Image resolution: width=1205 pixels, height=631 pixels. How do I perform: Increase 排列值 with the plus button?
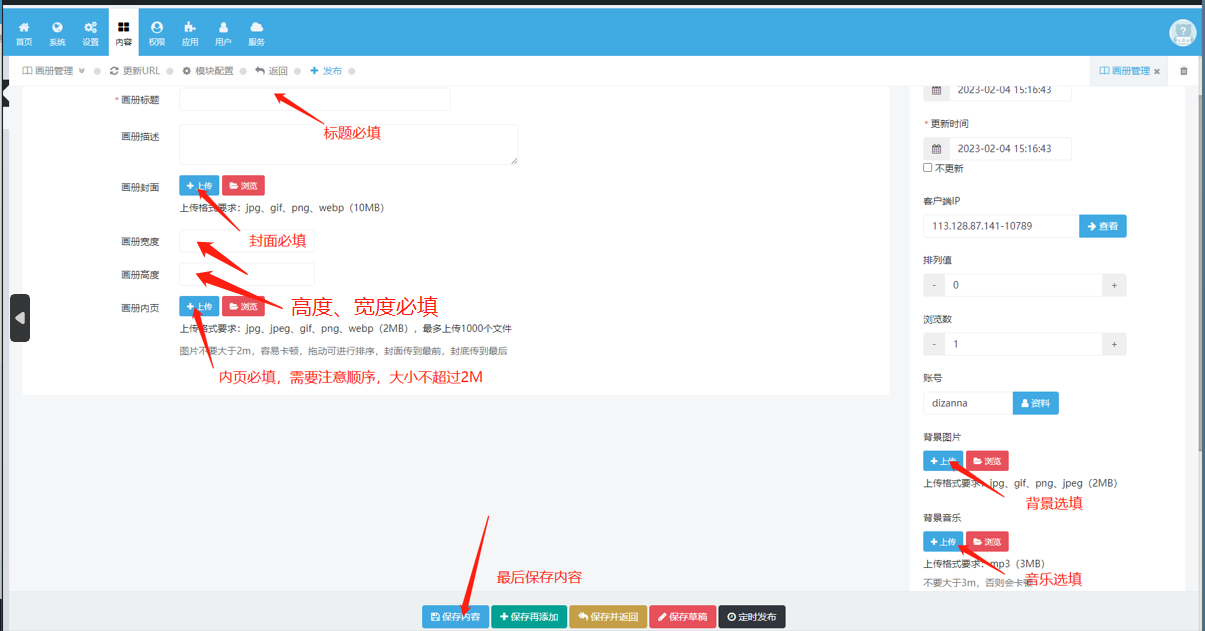click(x=1114, y=285)
